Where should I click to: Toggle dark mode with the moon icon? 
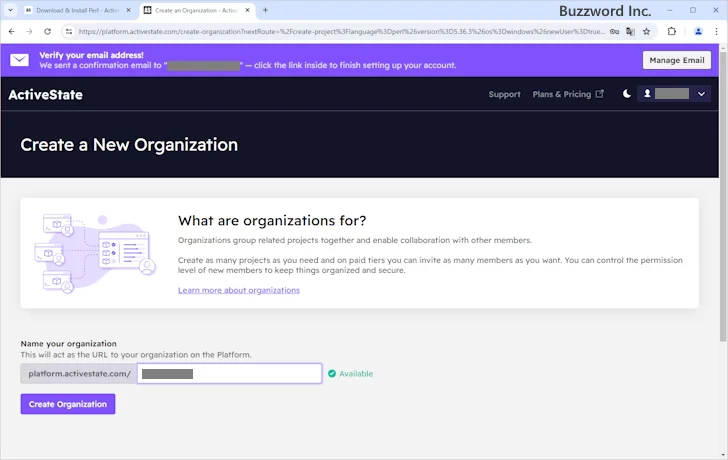pos(627,94)
